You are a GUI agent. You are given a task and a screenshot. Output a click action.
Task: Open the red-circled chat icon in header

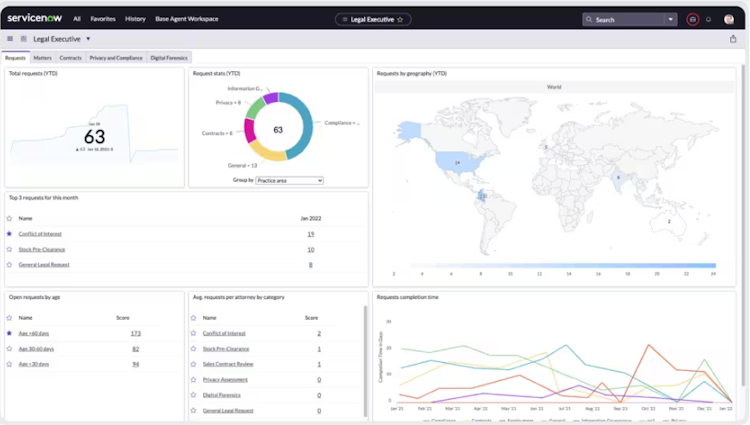coord(692,20)
